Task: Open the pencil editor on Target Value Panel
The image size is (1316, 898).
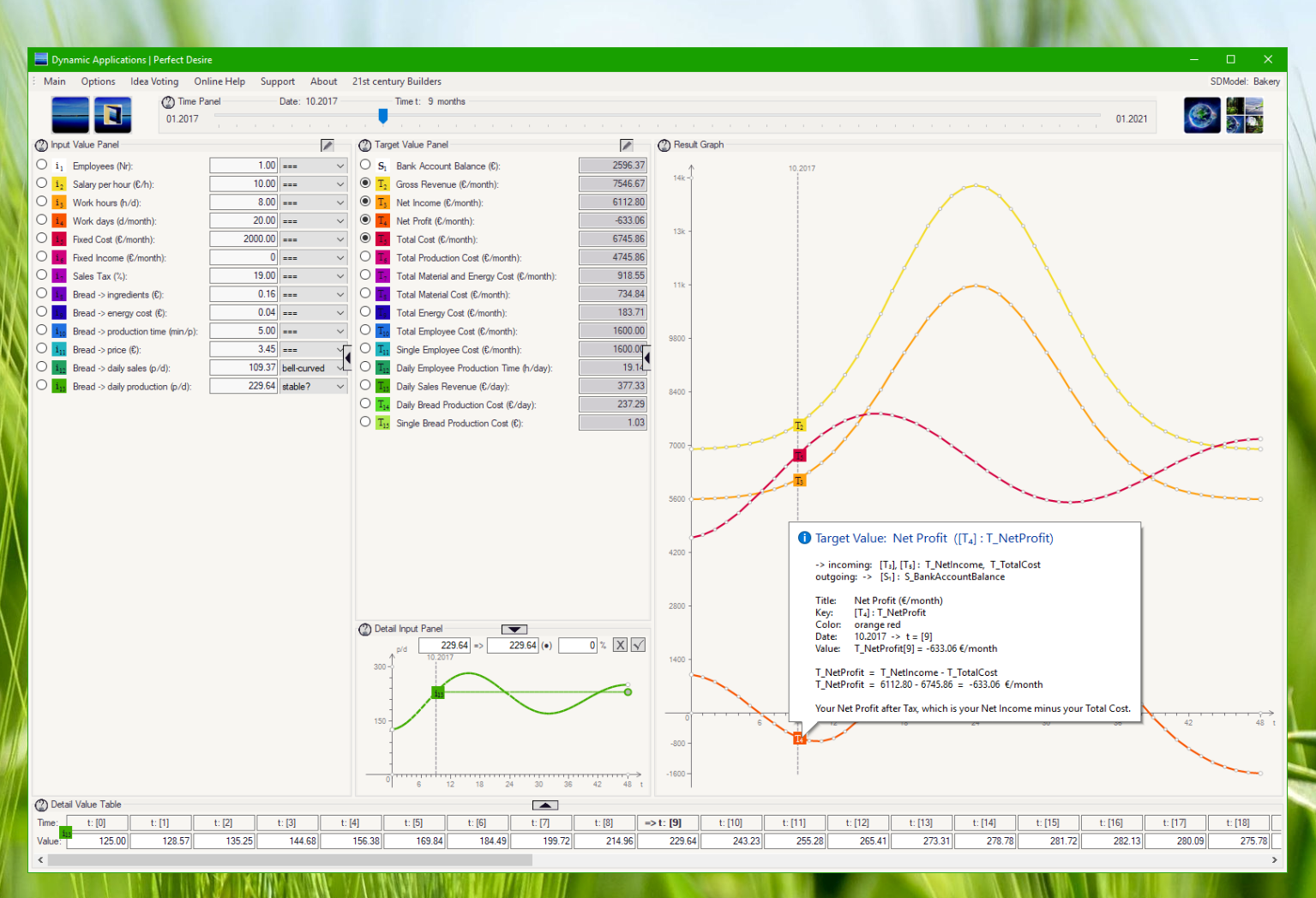Action: (x=627, y=144)
